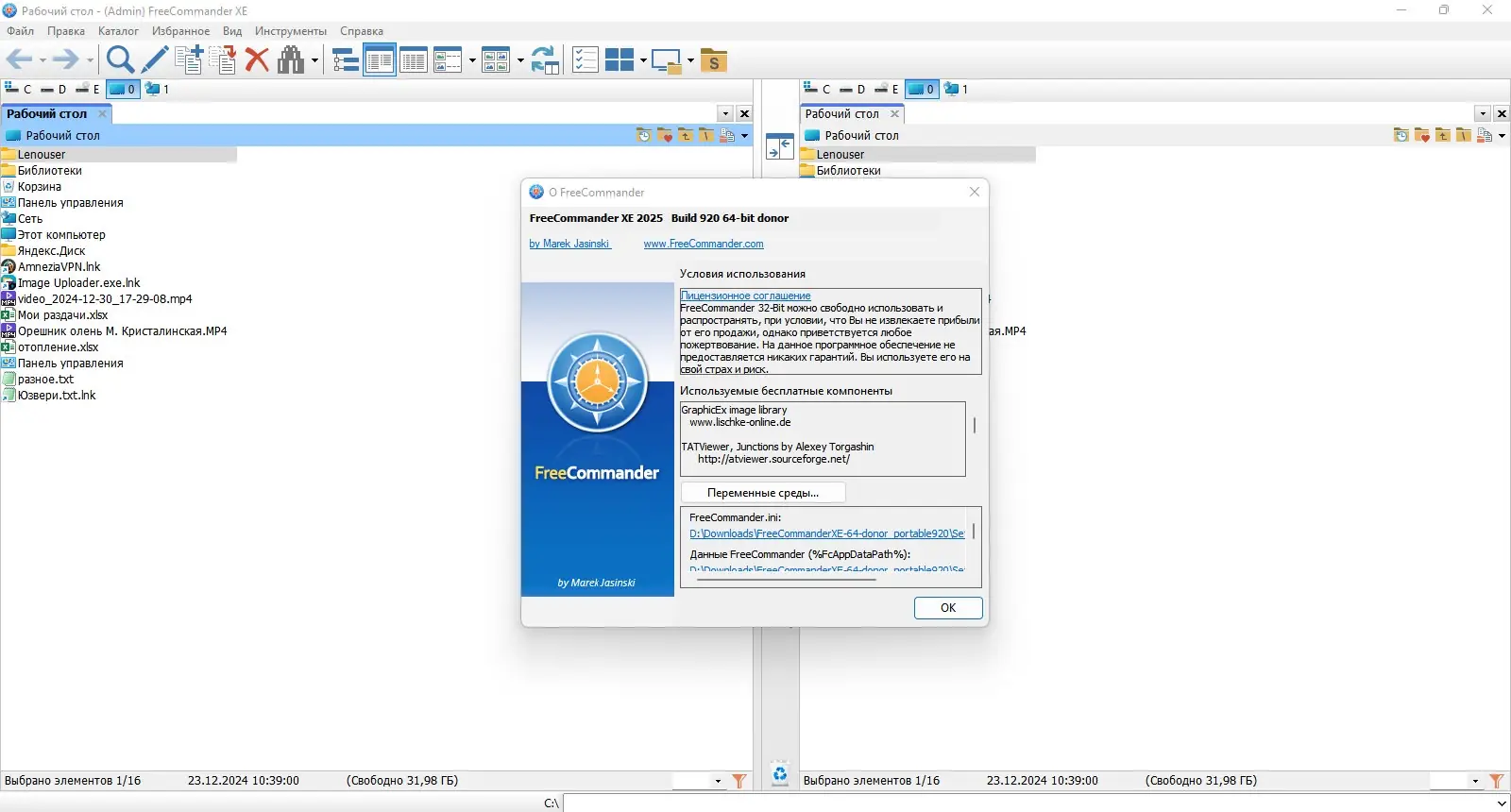Click the Переменные среды button

(x=763, y=493)
